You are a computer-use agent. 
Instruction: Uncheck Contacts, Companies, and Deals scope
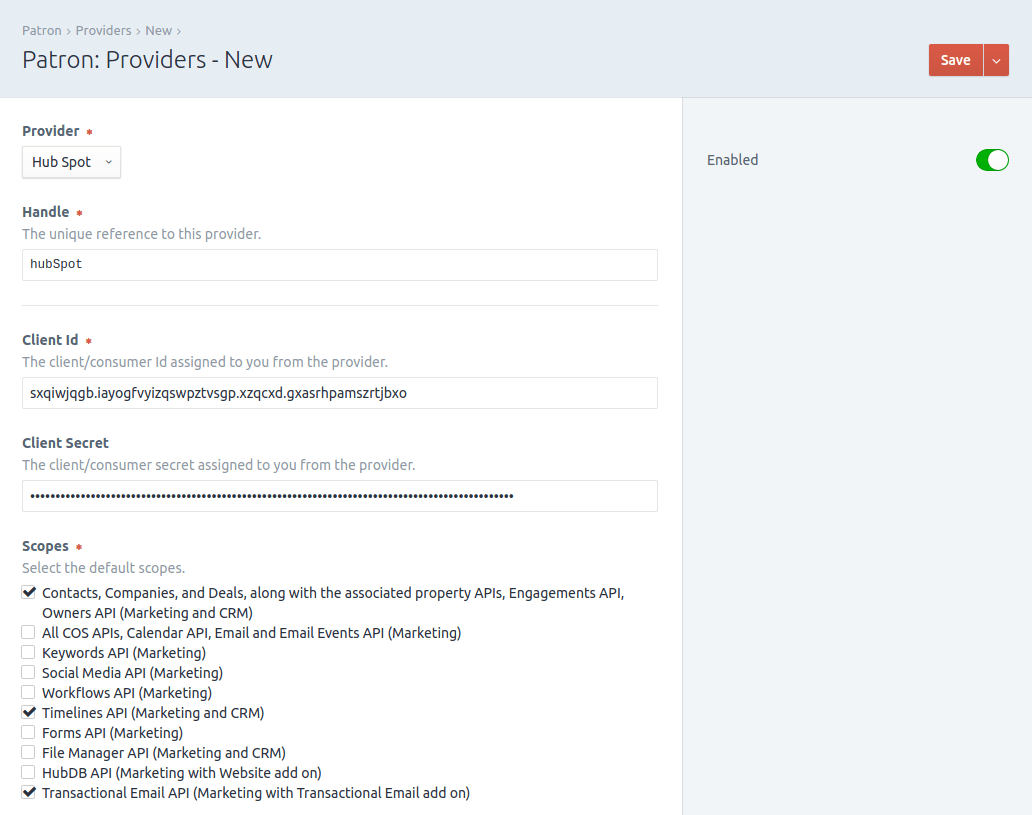tap(28, 592)
